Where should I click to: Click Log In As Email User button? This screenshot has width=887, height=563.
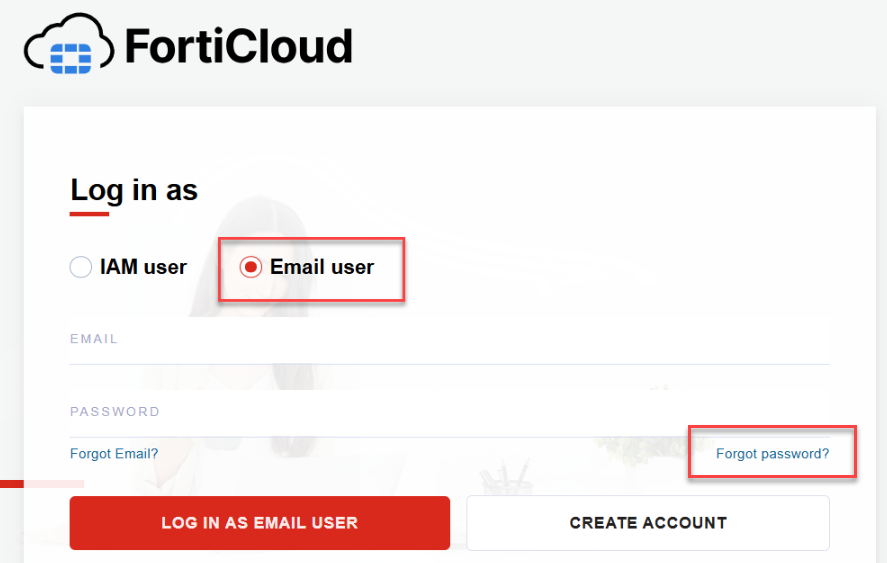point(260,523)
